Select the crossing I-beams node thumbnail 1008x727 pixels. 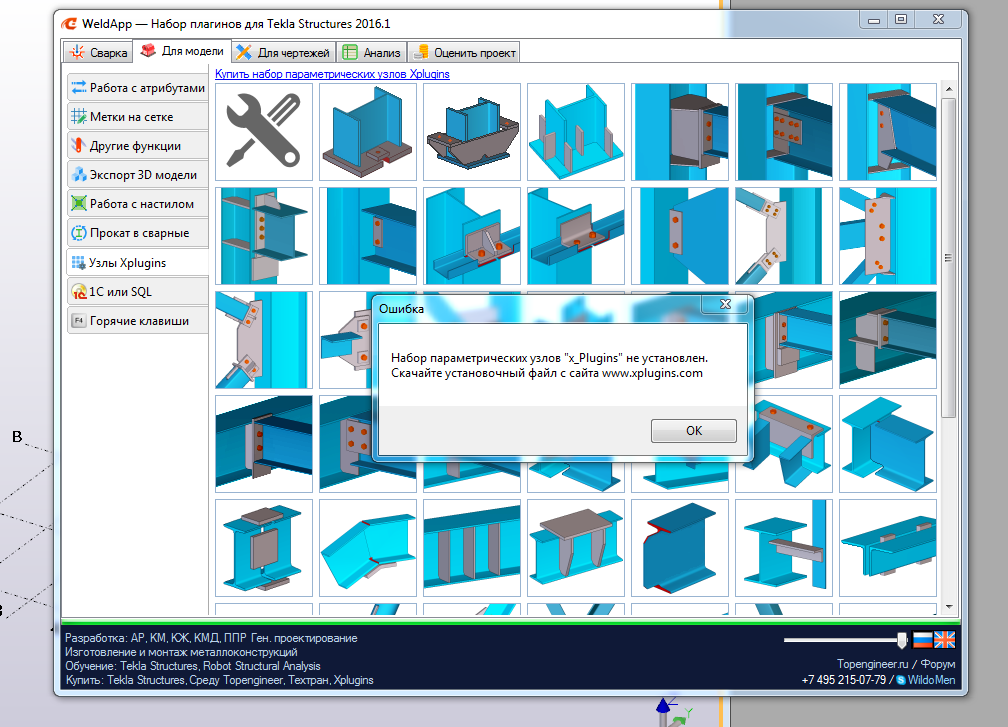coord(784,548)
